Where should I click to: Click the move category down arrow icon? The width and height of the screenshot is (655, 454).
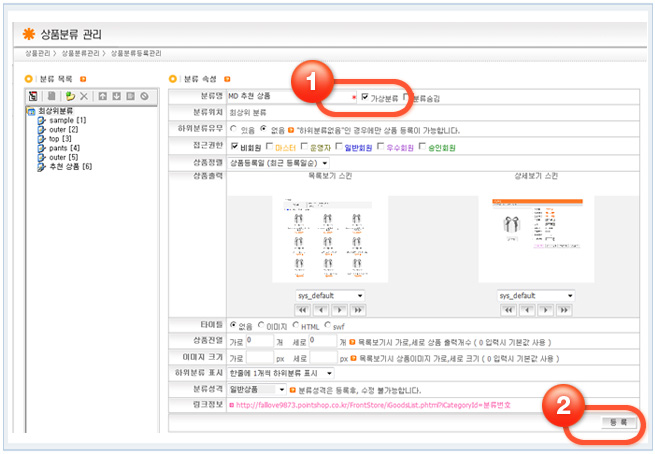click(x=116, y=96)
